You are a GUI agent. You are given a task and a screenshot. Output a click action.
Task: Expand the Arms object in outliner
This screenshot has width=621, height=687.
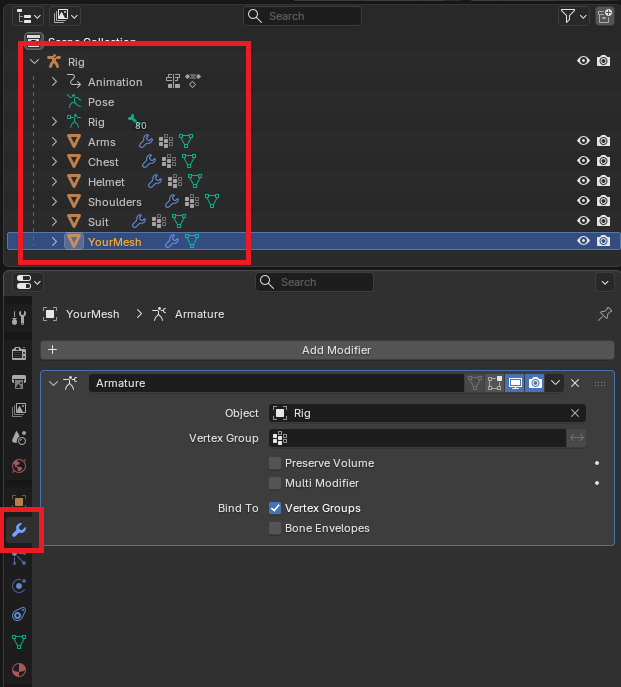55,142
